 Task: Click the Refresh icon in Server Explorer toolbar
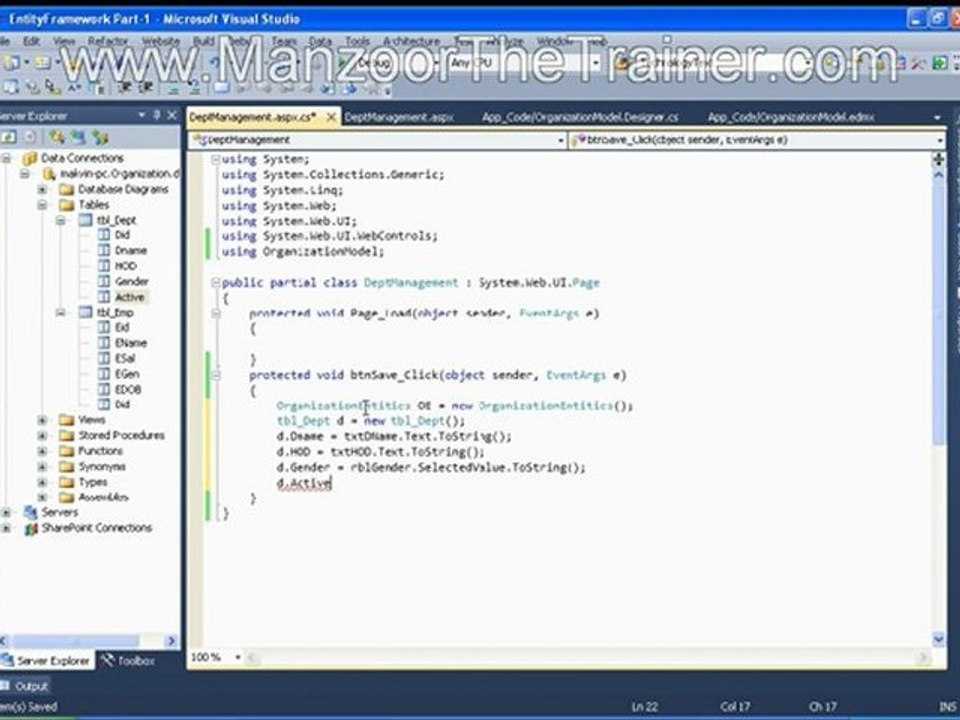(x=9, y=137)
